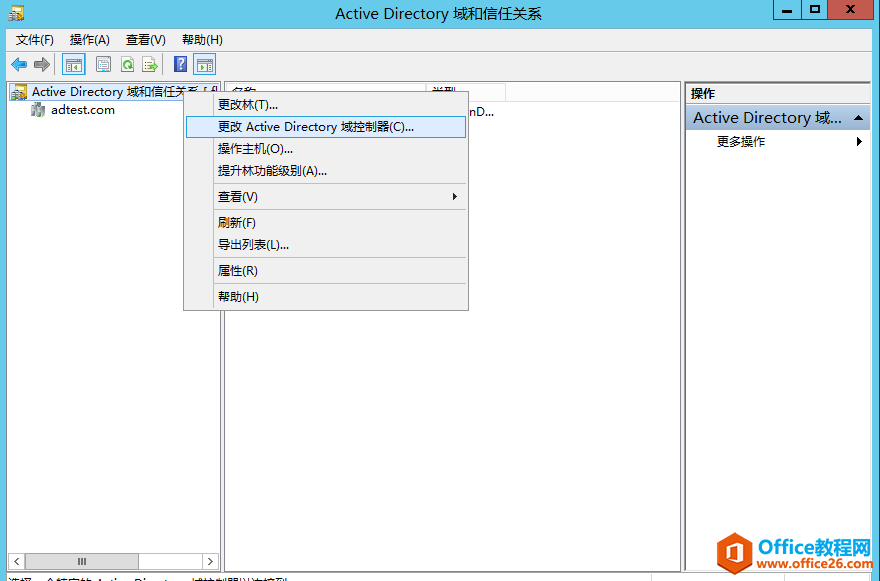Open the 帮助(H) menu in menu bar
This screenshot has width=880, height=581.
tap(203, 40)
